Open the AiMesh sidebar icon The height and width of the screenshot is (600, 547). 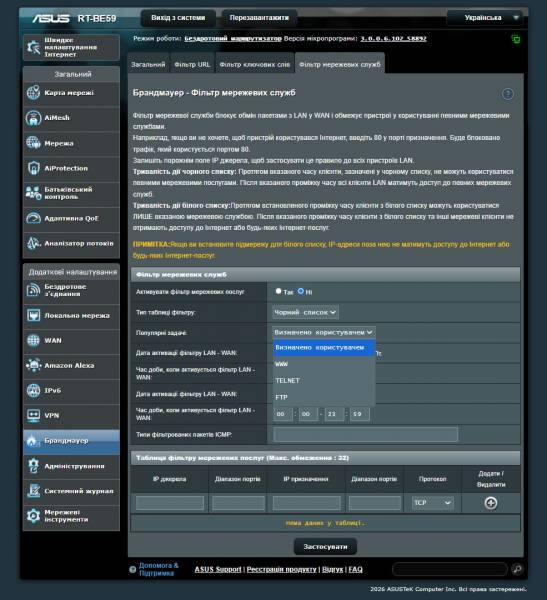[x=33, y=118]
